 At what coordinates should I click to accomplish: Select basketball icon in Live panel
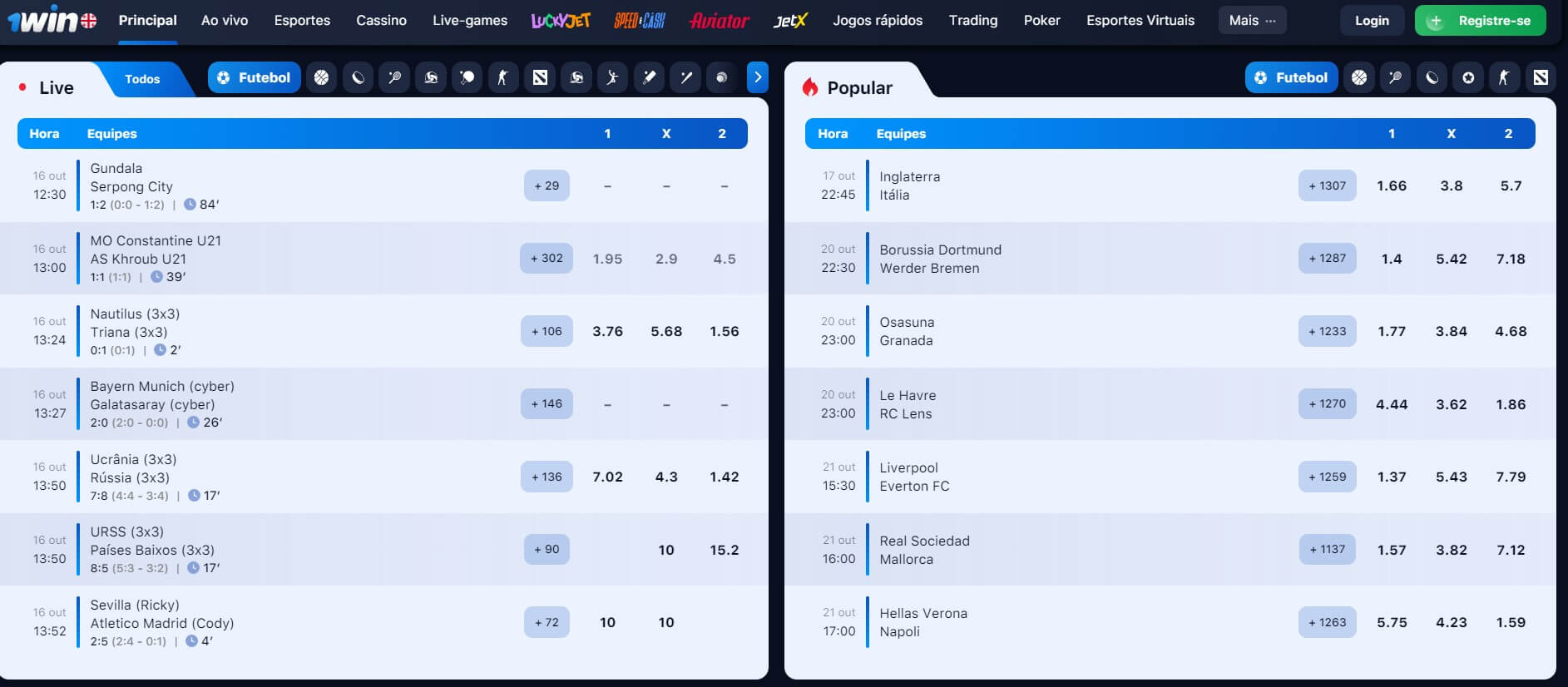tap(321, 77)
